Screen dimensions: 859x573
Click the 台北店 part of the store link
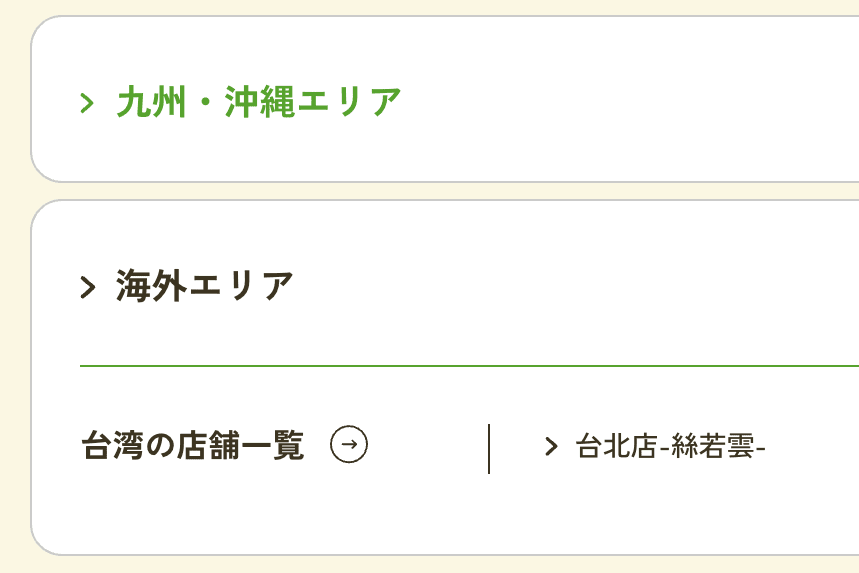616,446
